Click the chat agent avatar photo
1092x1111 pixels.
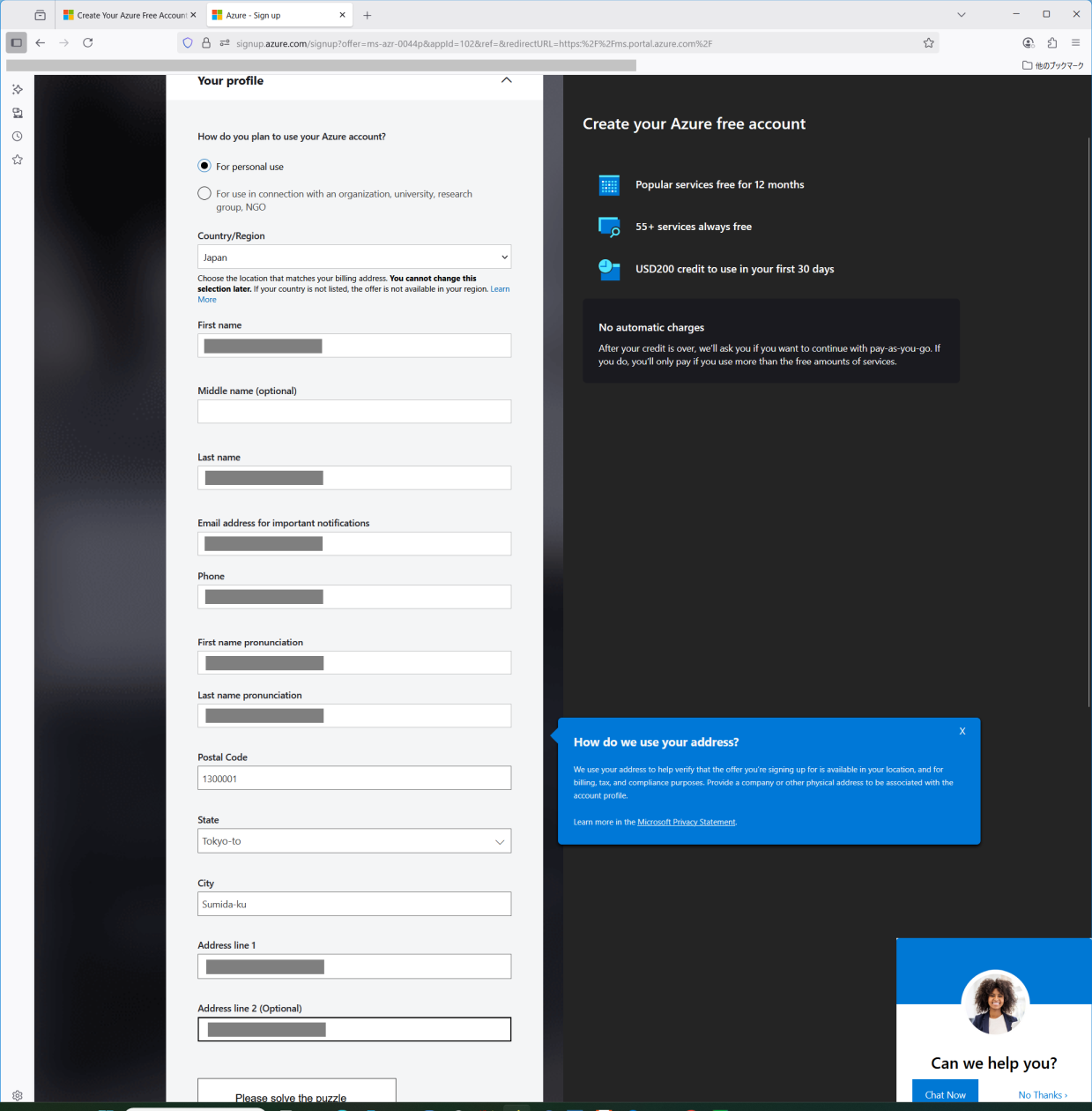995,1003
